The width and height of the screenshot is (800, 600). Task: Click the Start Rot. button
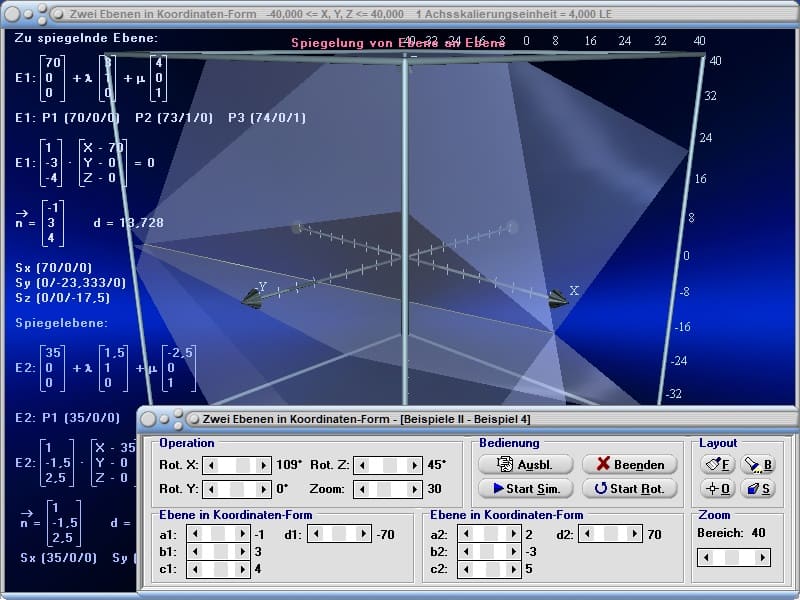pos(630,488)
